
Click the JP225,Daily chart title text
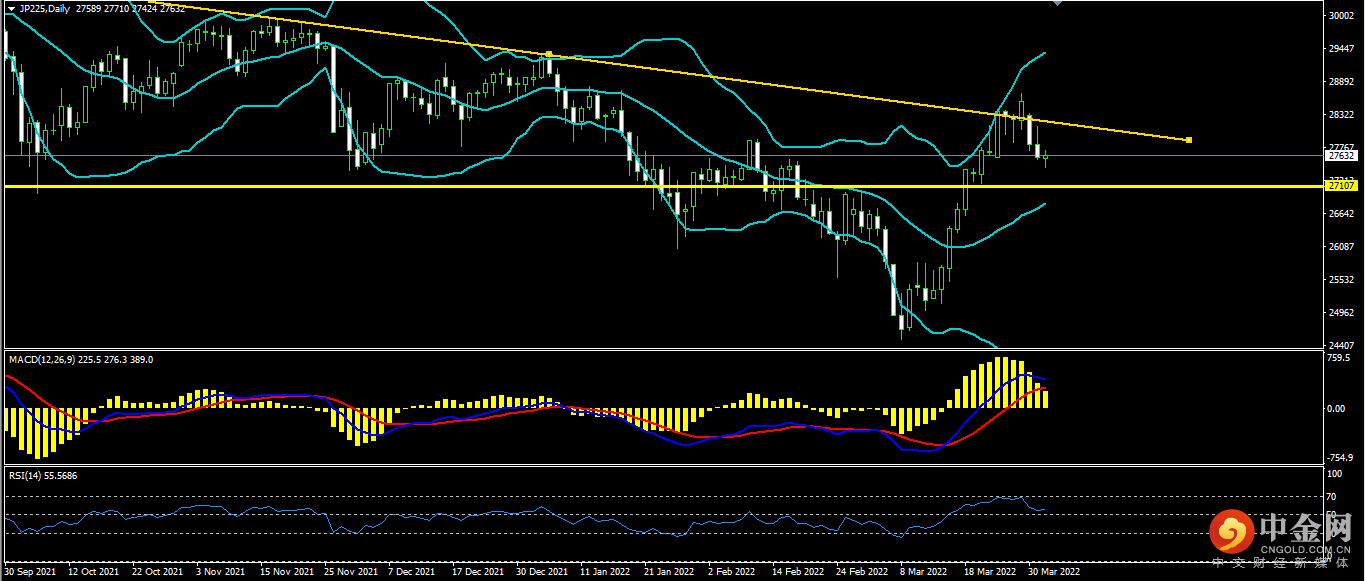pyautogui.click(x=45, y=8)
